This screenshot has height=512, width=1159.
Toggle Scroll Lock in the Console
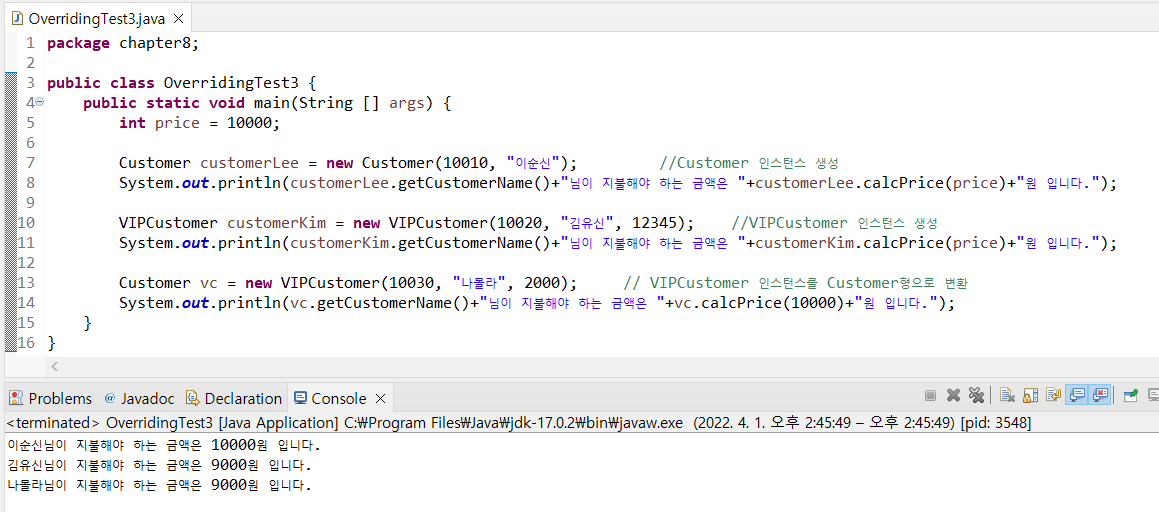1030,396
